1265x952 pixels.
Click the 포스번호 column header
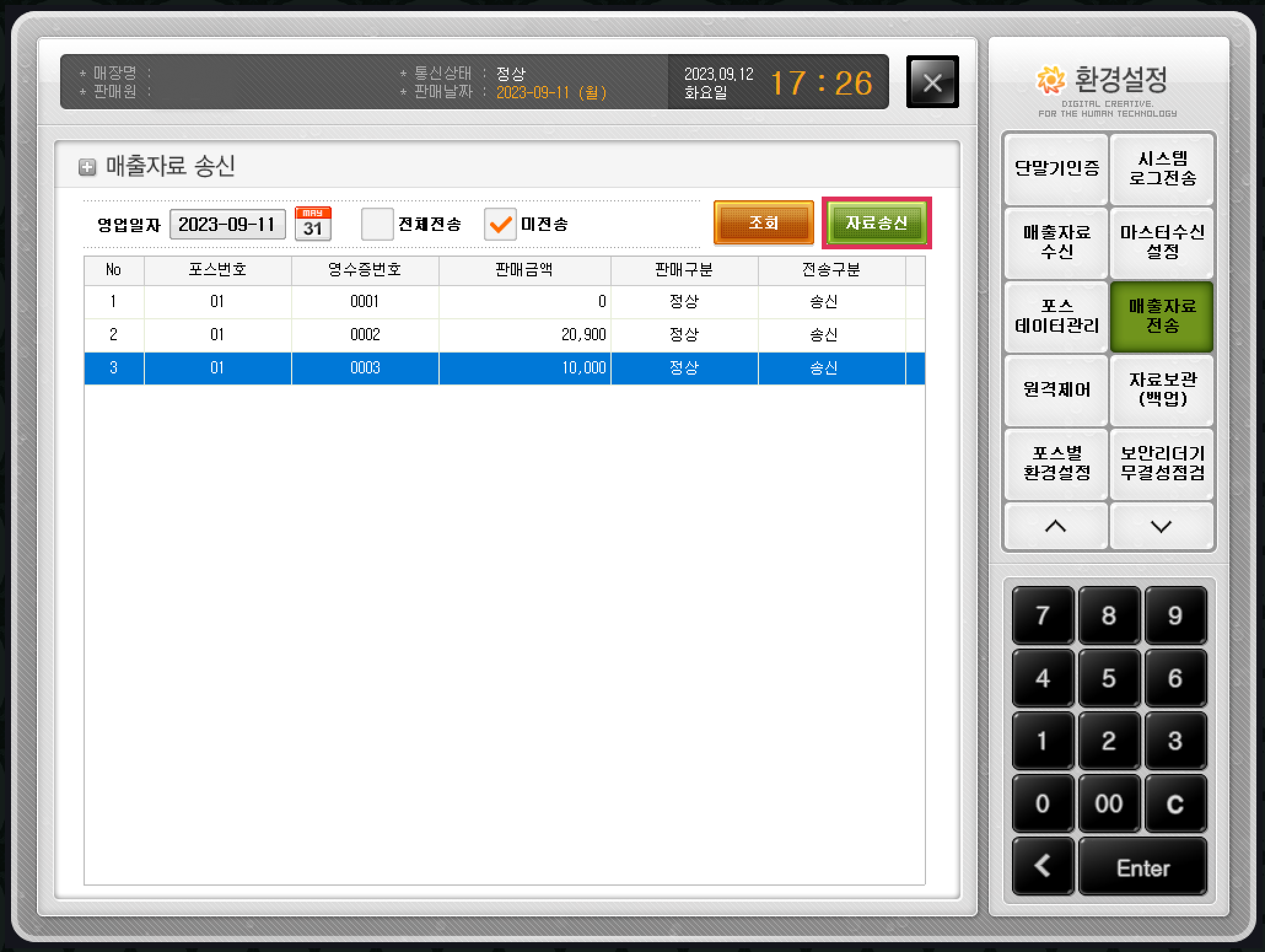(217, 270)
